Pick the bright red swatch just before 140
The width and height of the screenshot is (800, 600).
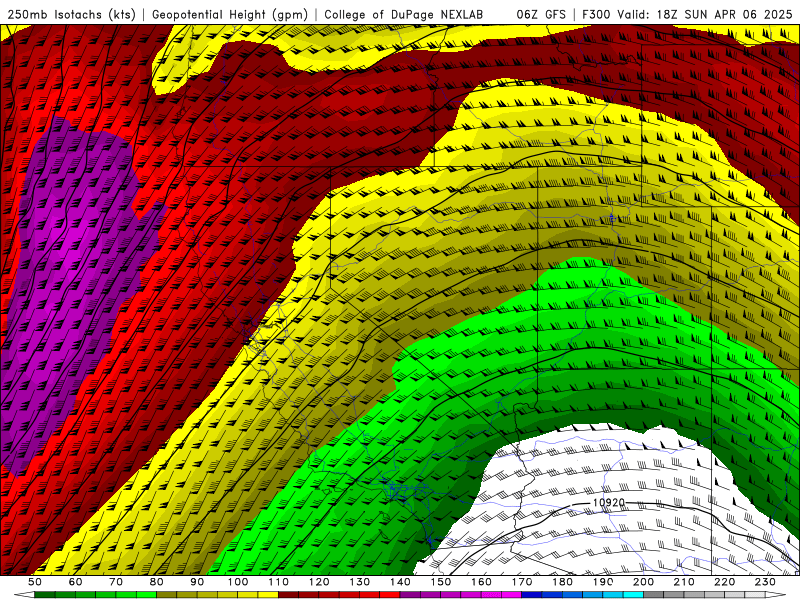click(x=390, y=595)
